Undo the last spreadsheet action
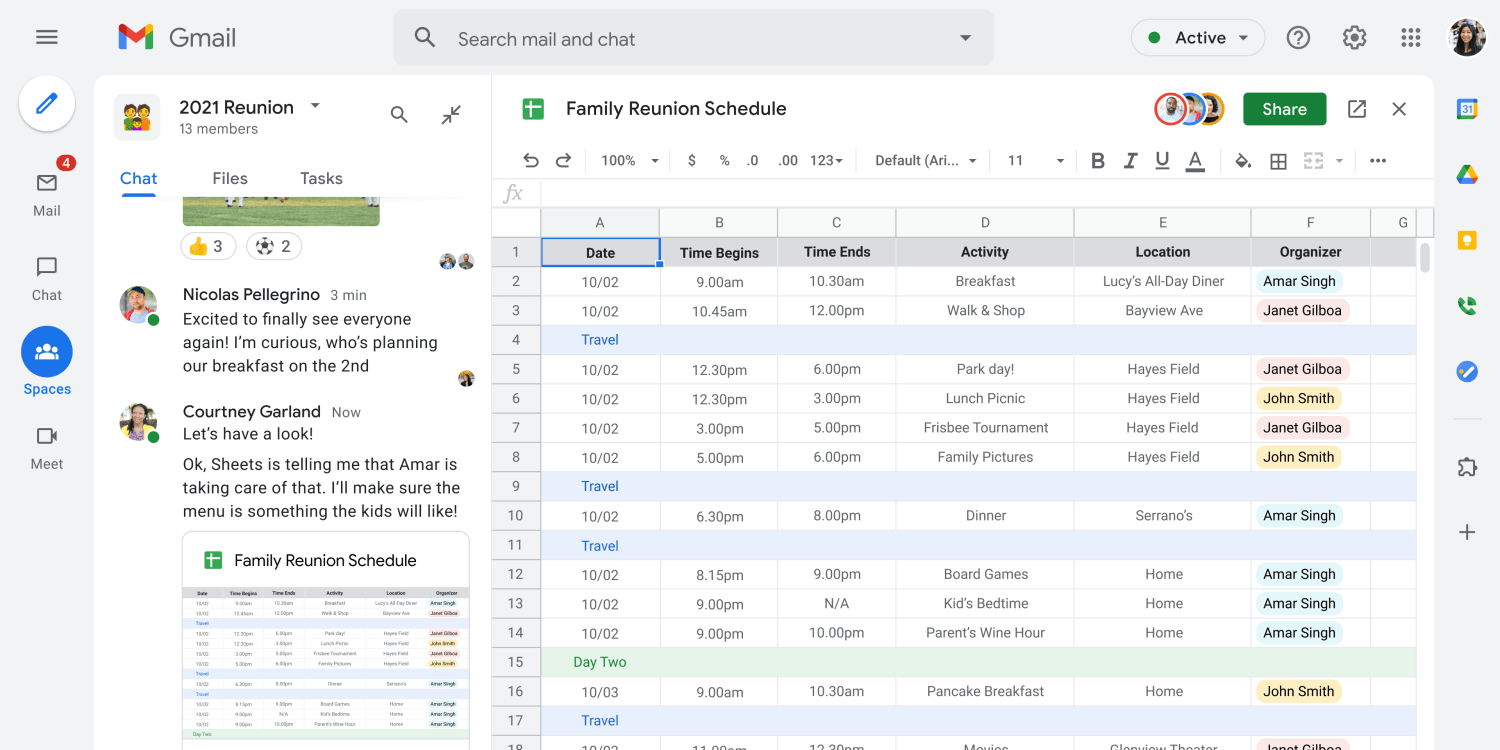The height and width of the screenshot is (750, 1500). (531, 161)
